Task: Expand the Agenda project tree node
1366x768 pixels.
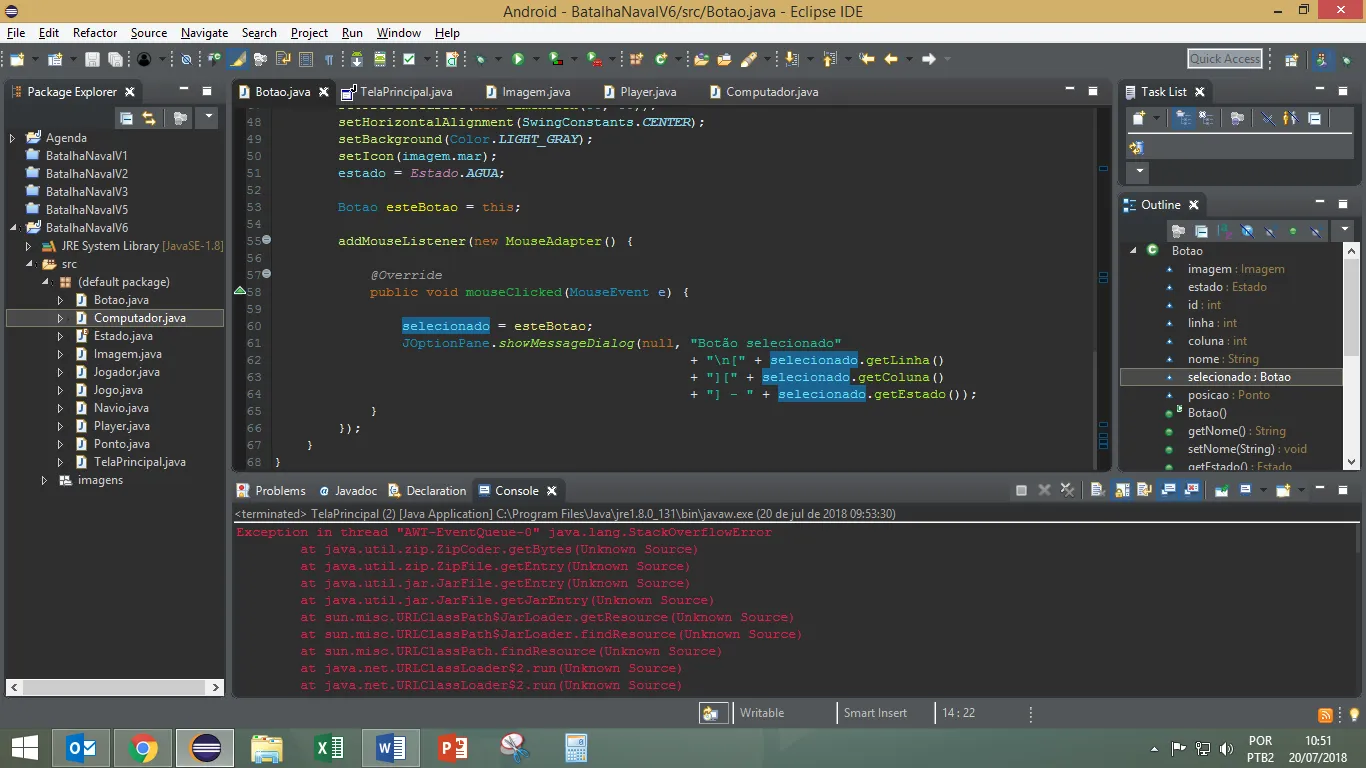Action: click(x=13, y=138)
